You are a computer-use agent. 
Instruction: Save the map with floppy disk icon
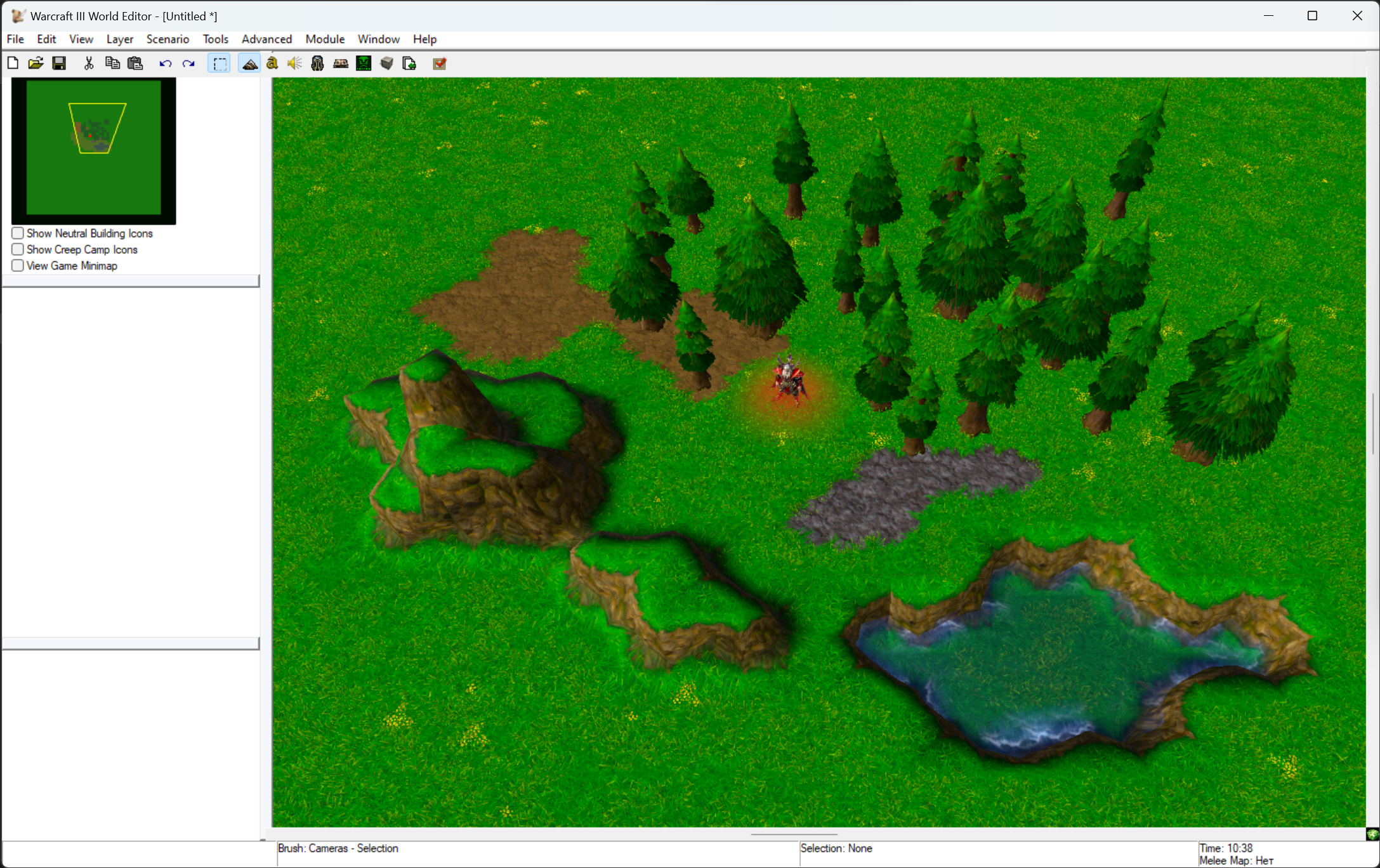point(59,63)
